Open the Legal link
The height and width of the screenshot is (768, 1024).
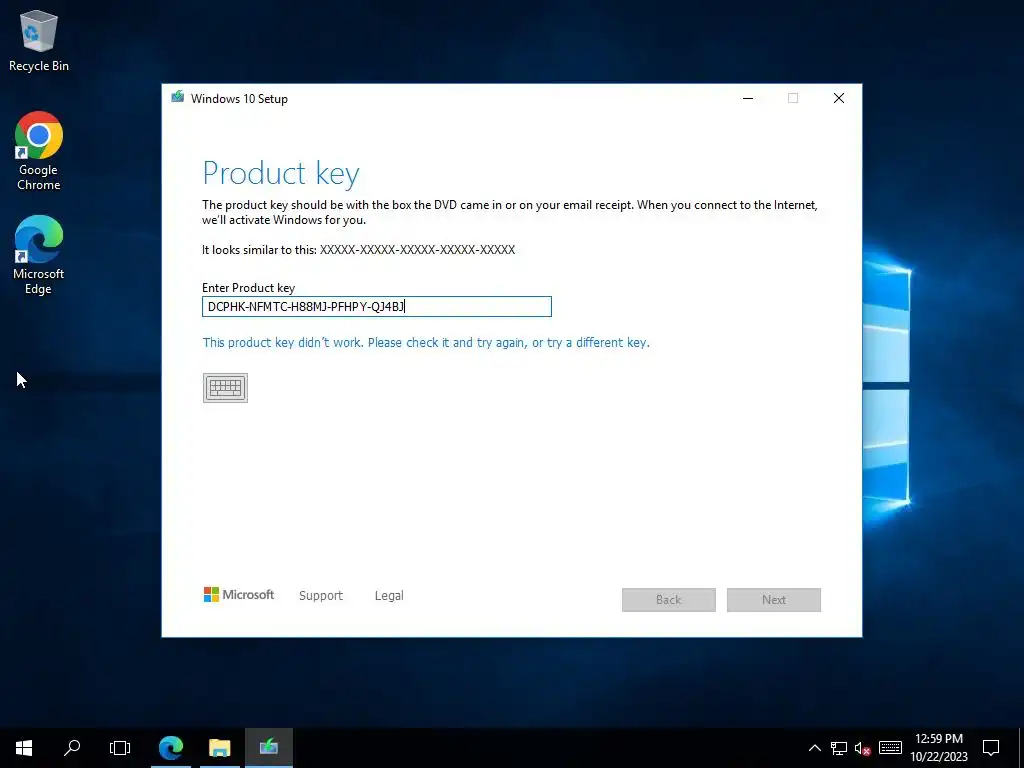[389, 596]
